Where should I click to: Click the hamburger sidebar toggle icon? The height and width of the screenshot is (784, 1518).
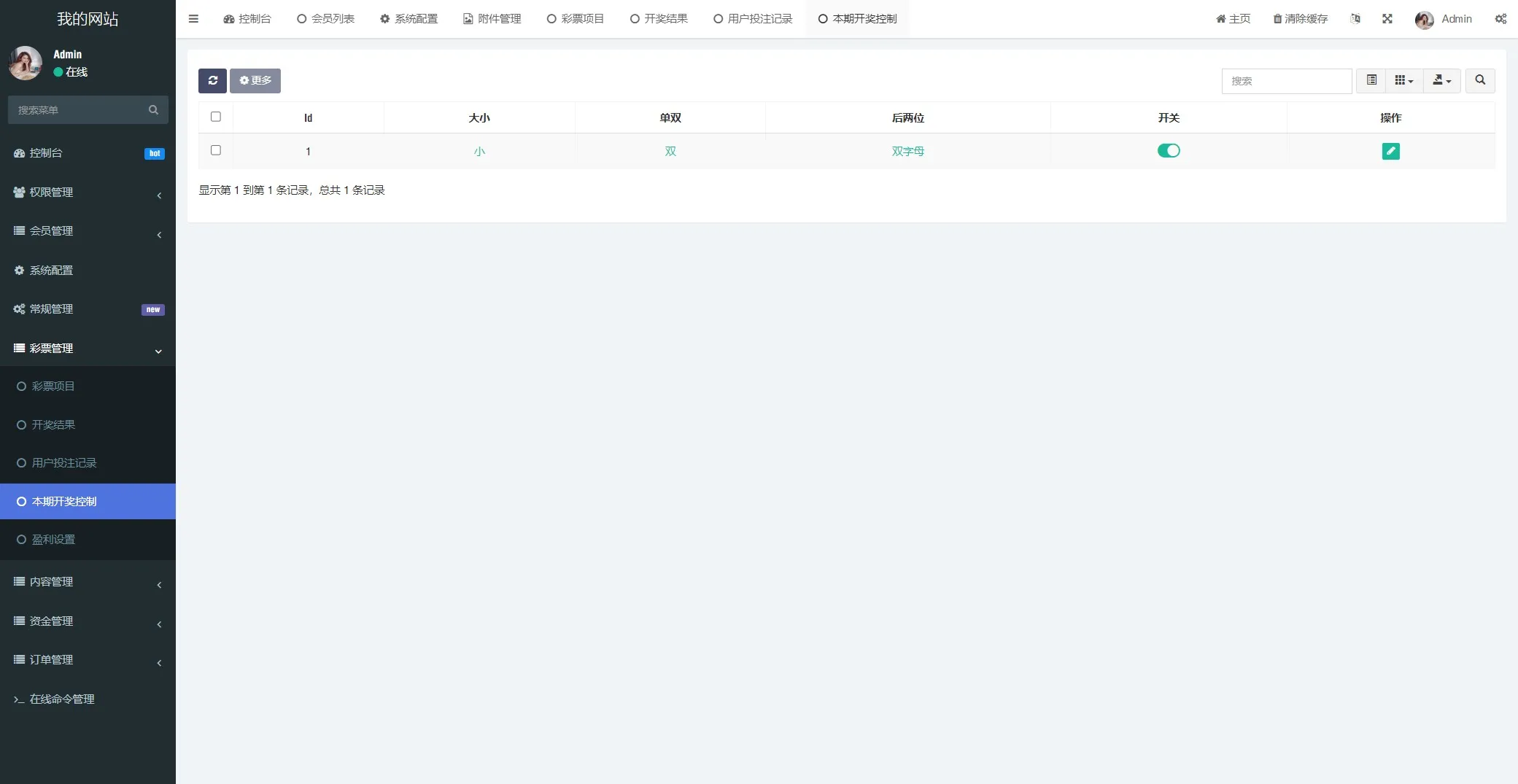click(193, 19)
